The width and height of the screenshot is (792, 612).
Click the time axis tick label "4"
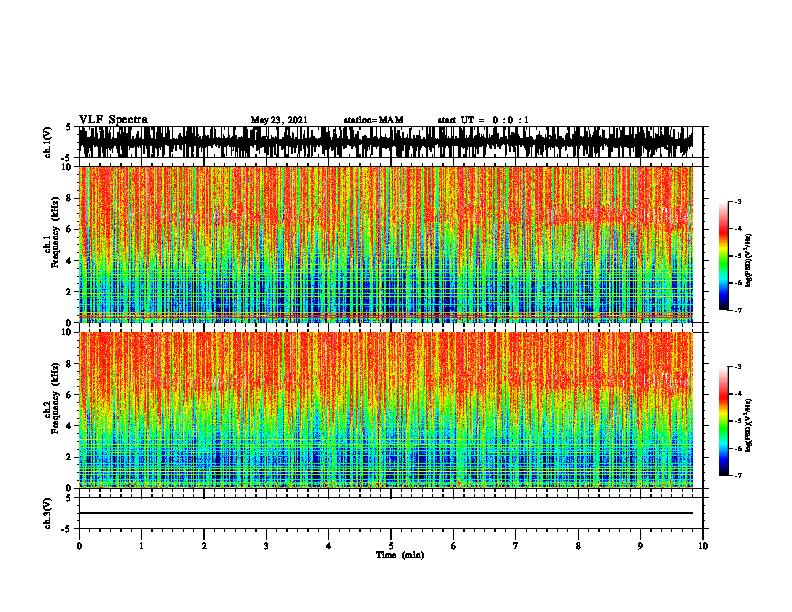tap(329, 546)
